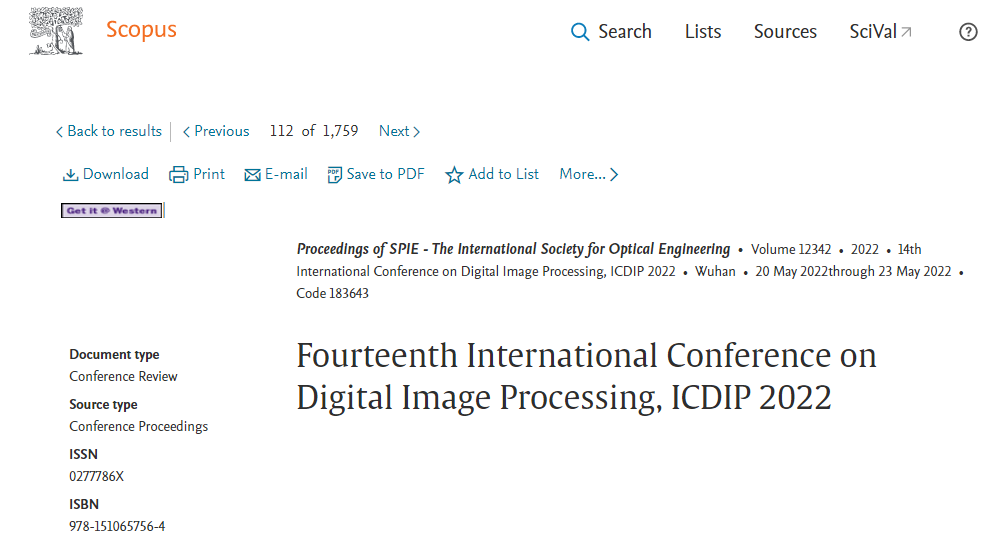This screenshot has width=985, height=544.
Task: Click the Source type label
Action: [x=103, y=405]
